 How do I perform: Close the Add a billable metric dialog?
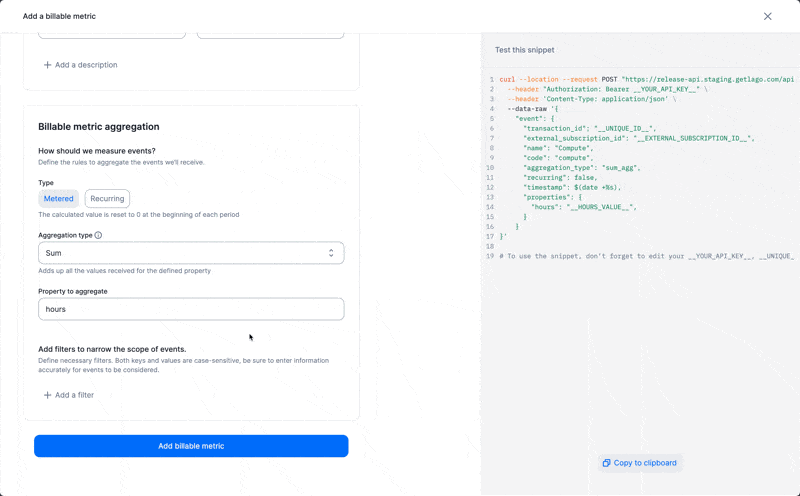[x=767, y=16]
